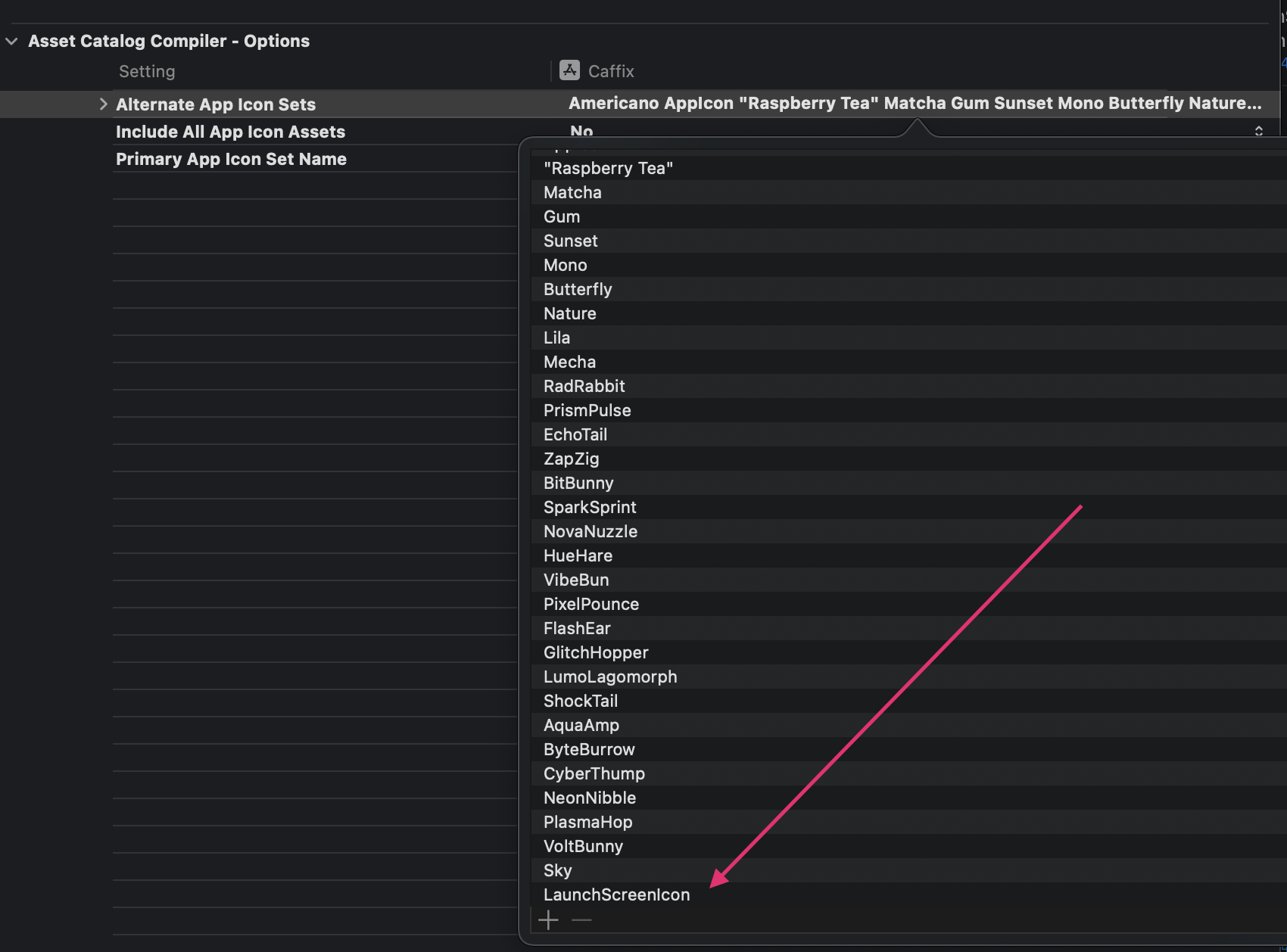This screenshot has height=952, width=1287.
Task: Select the VoltBunny row
Action: click(x=583, y=846)
